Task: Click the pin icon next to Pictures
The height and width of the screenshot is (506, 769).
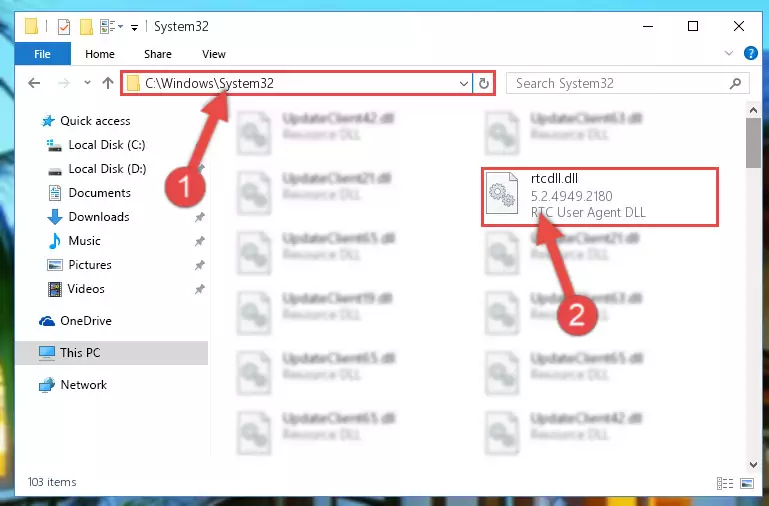Action: coord(200,265)
